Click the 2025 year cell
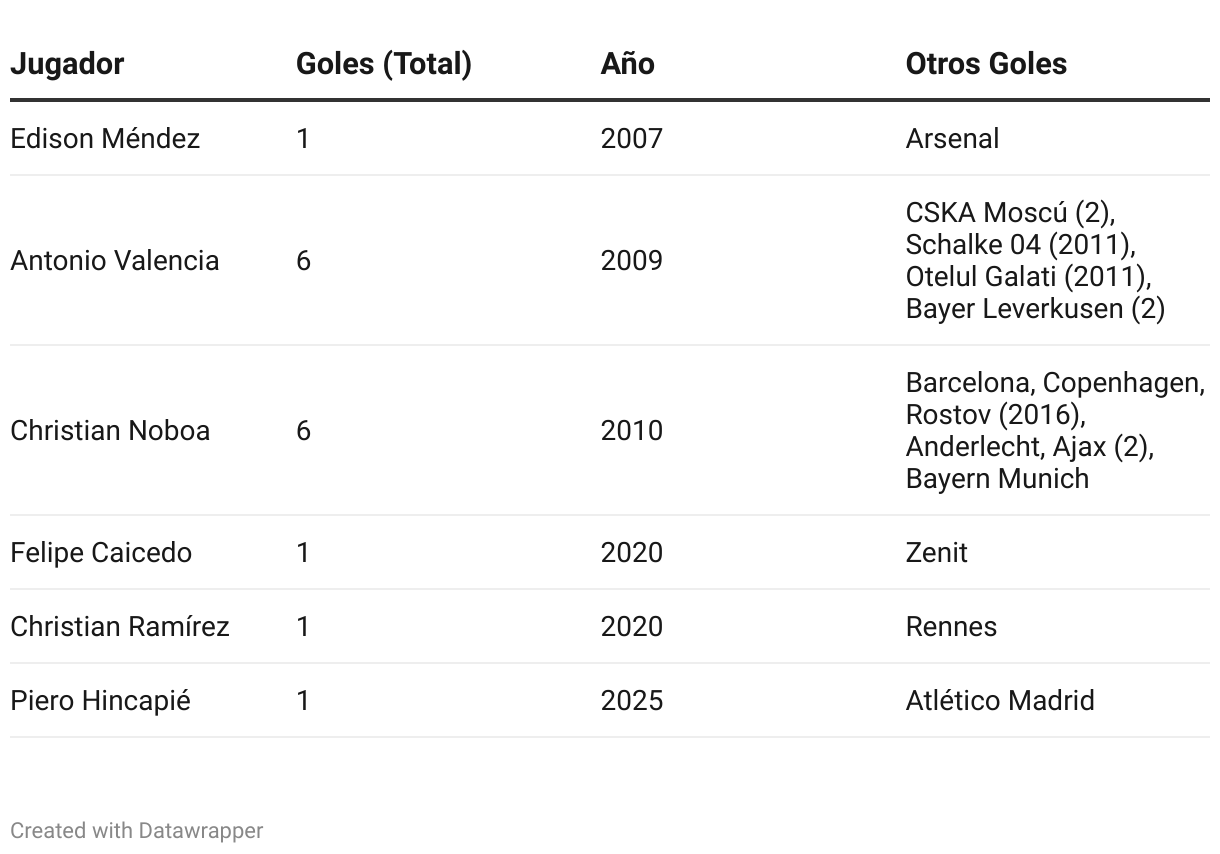Screen dimensions: 1220x854 [x=631, y=700]
